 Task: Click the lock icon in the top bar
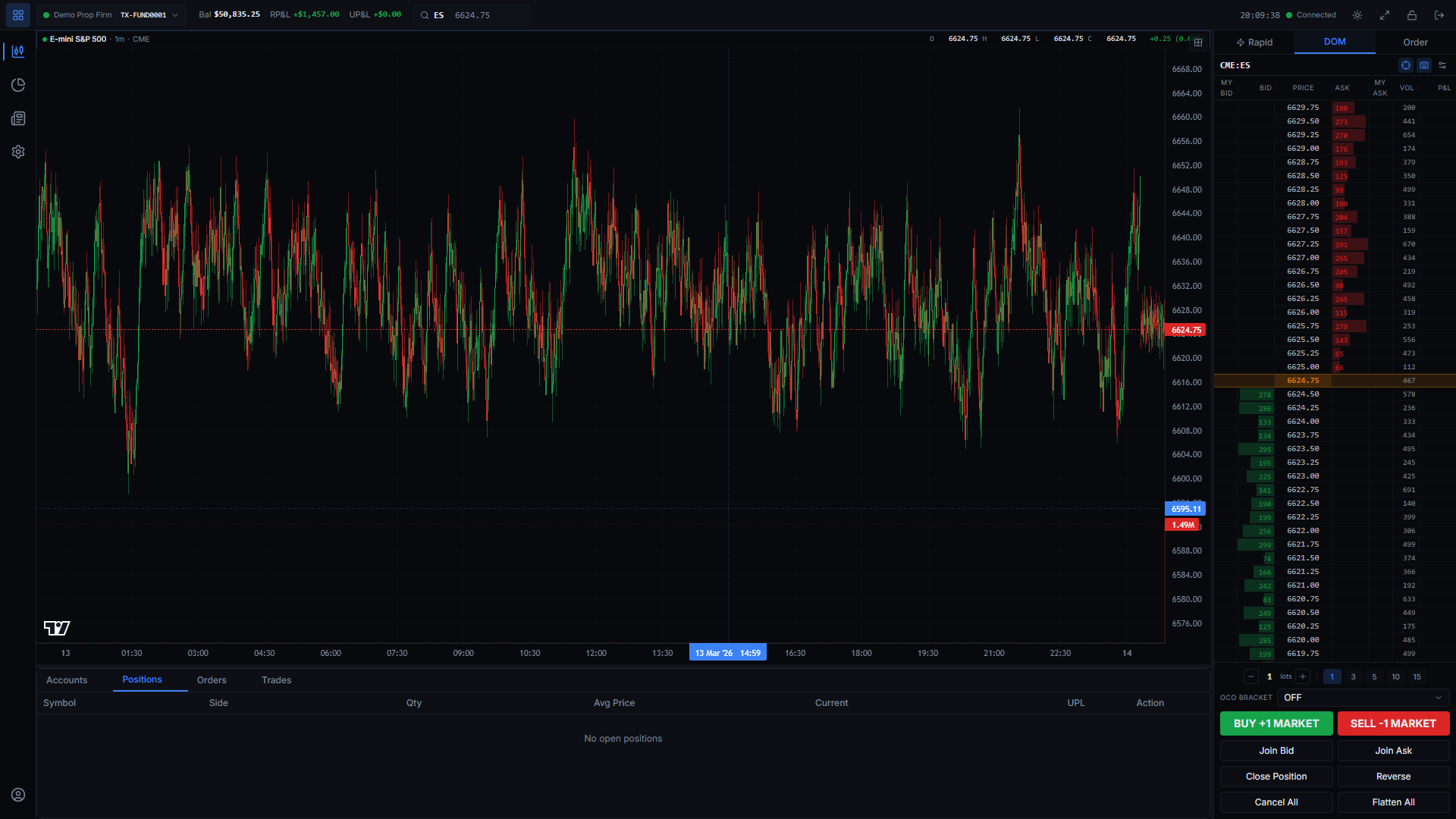(x=1412, y=15)
